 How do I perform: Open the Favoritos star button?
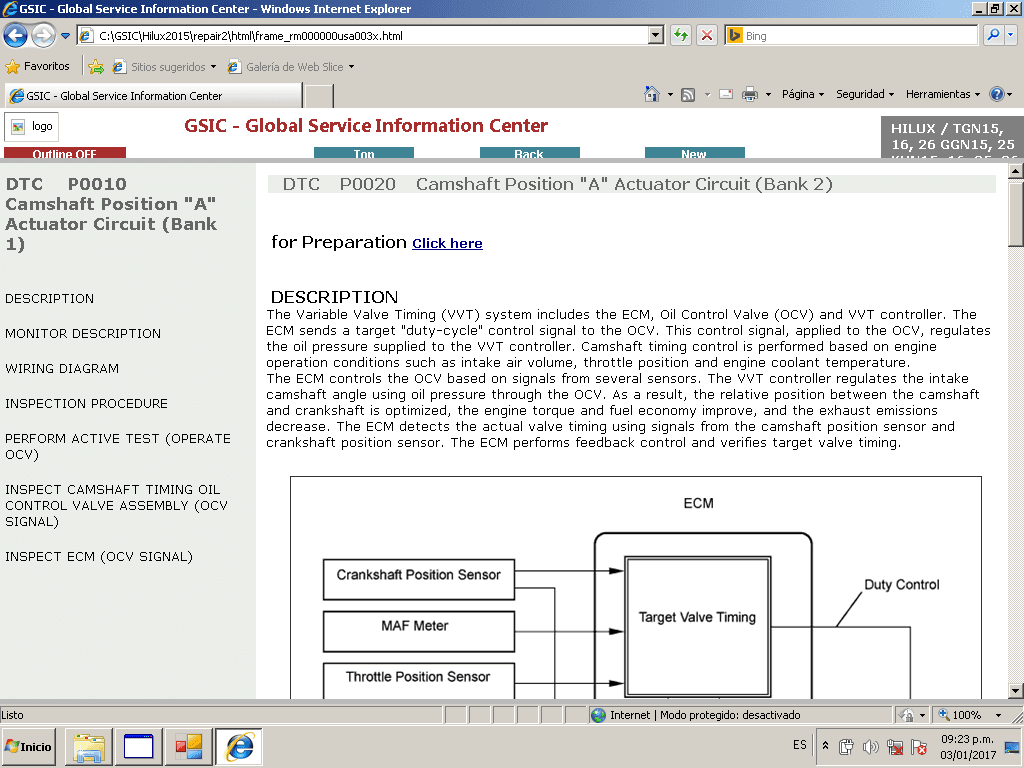(x=37, y=67)
